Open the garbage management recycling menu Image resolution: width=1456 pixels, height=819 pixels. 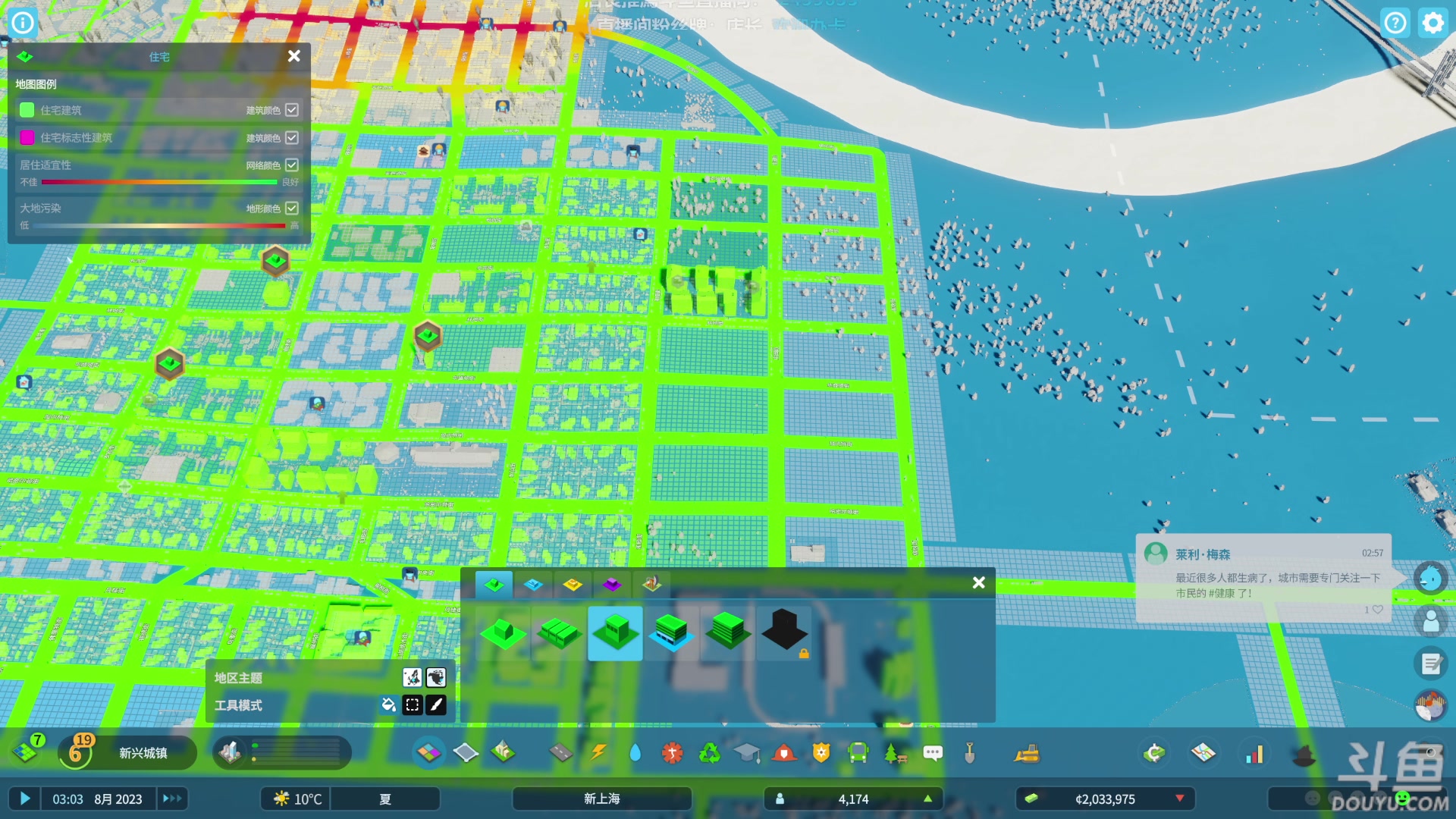coord(710,753)
